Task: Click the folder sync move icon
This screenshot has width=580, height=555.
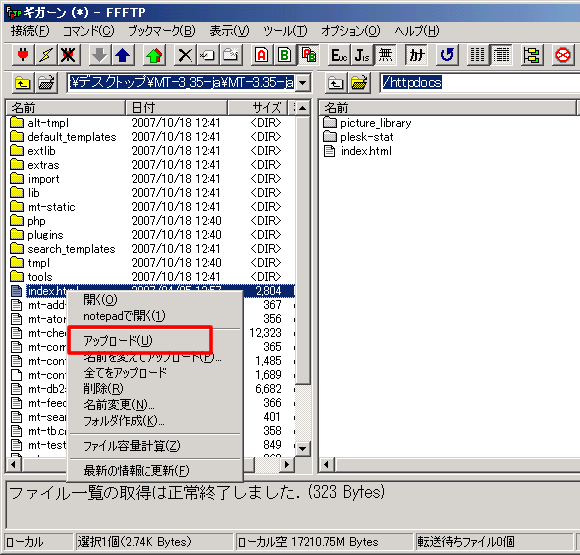Action: tap(532, 55)
